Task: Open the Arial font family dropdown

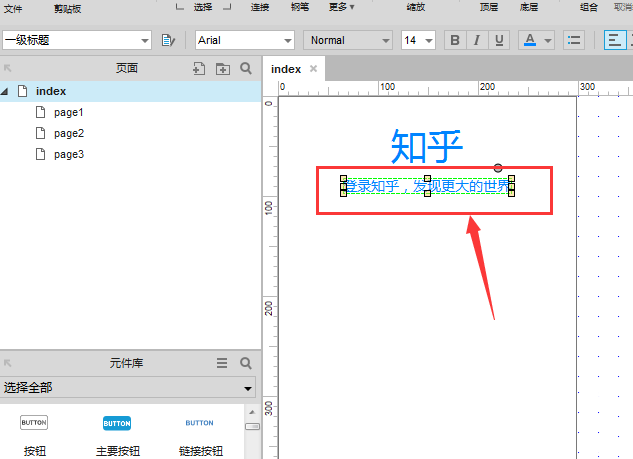Action: click(245, 40)
